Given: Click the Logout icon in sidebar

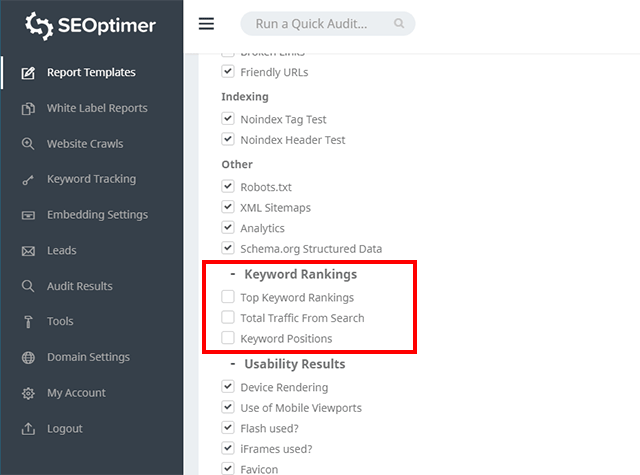Looking at the screenshot, I should (28, 429).
